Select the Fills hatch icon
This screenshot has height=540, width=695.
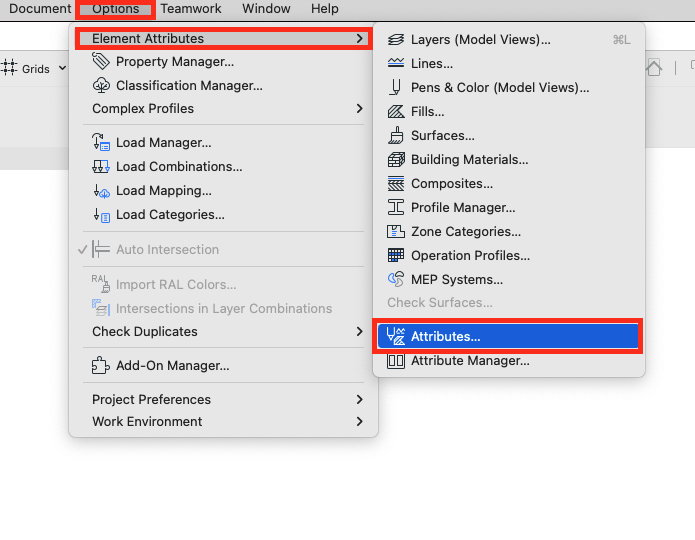[x=396, y=112]
